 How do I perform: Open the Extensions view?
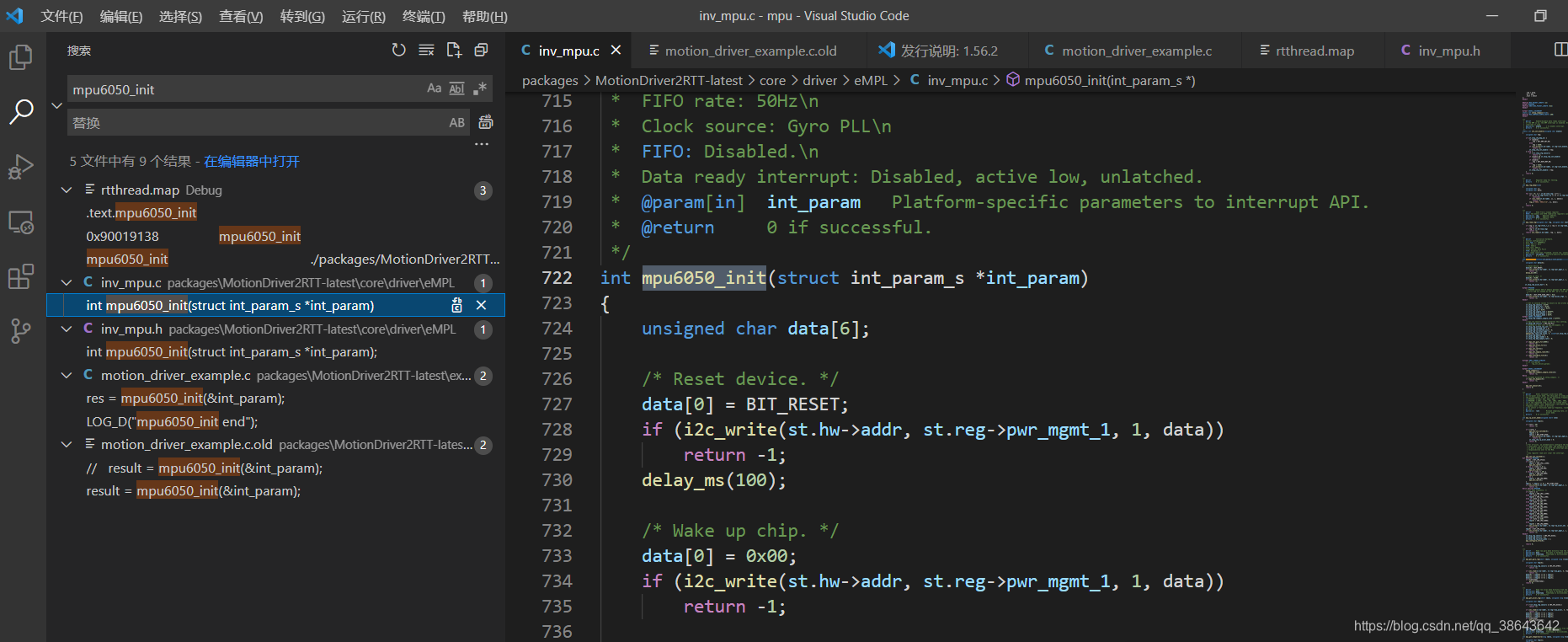pos(20,276)
